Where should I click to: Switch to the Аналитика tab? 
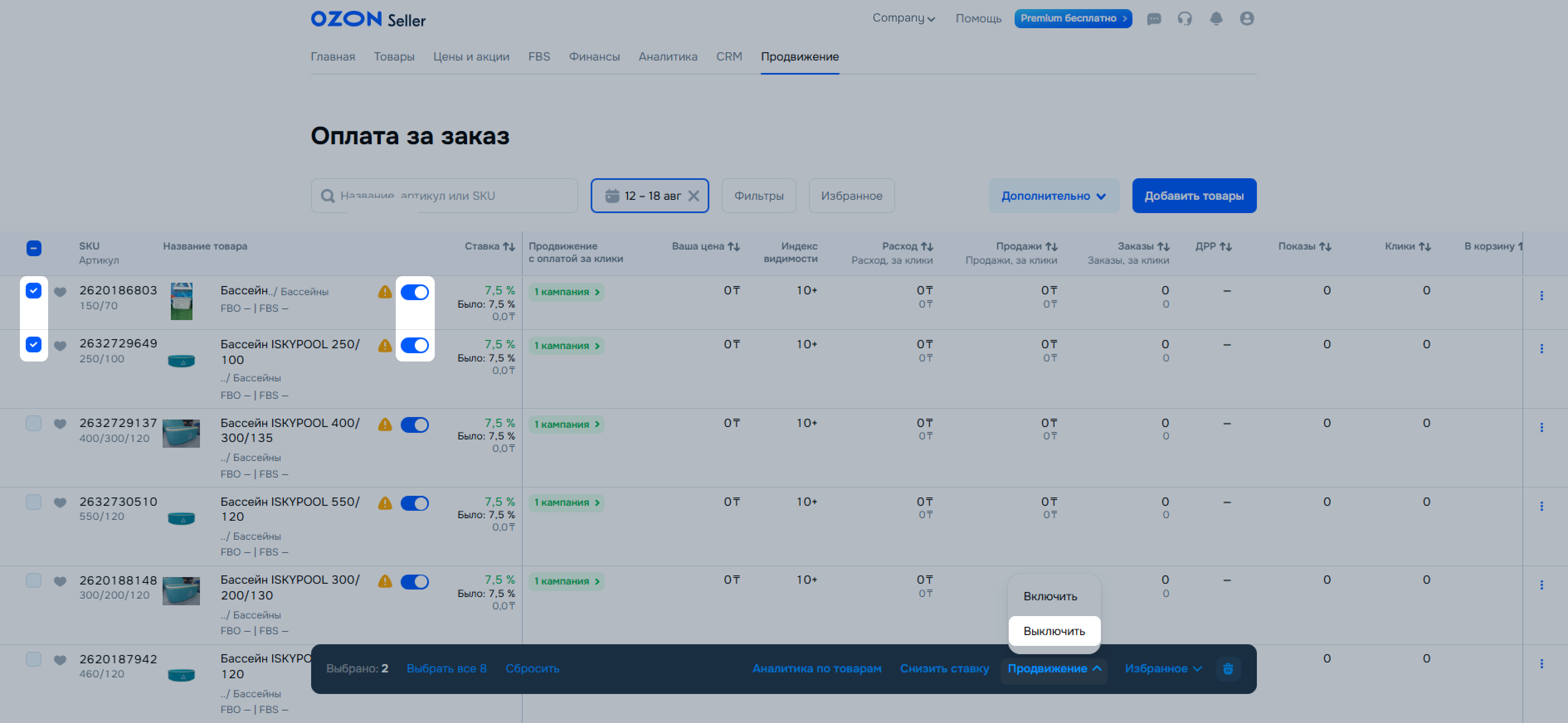coord(668,56)
